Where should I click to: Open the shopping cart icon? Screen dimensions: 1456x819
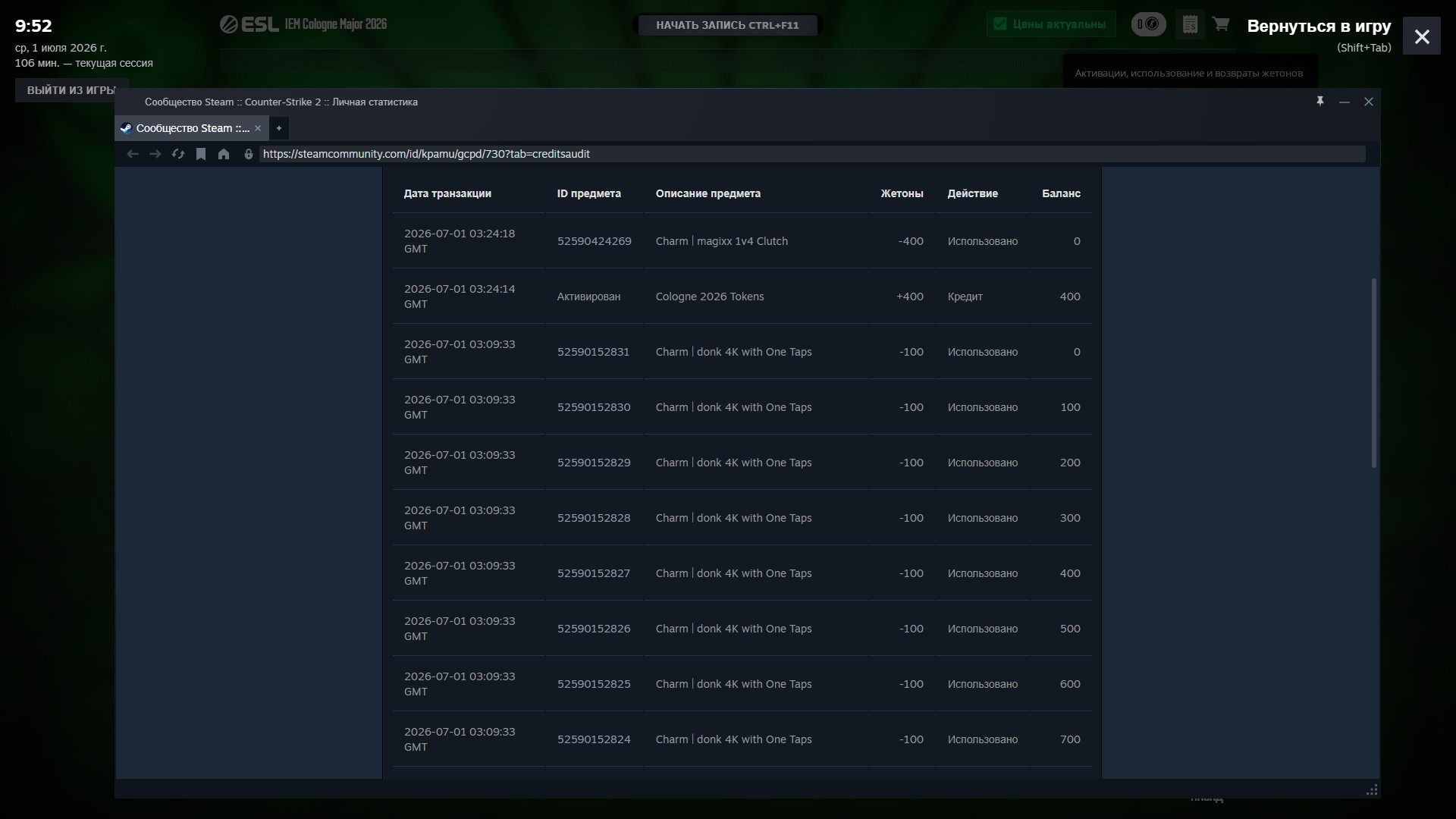click(x=1221, y=24)
